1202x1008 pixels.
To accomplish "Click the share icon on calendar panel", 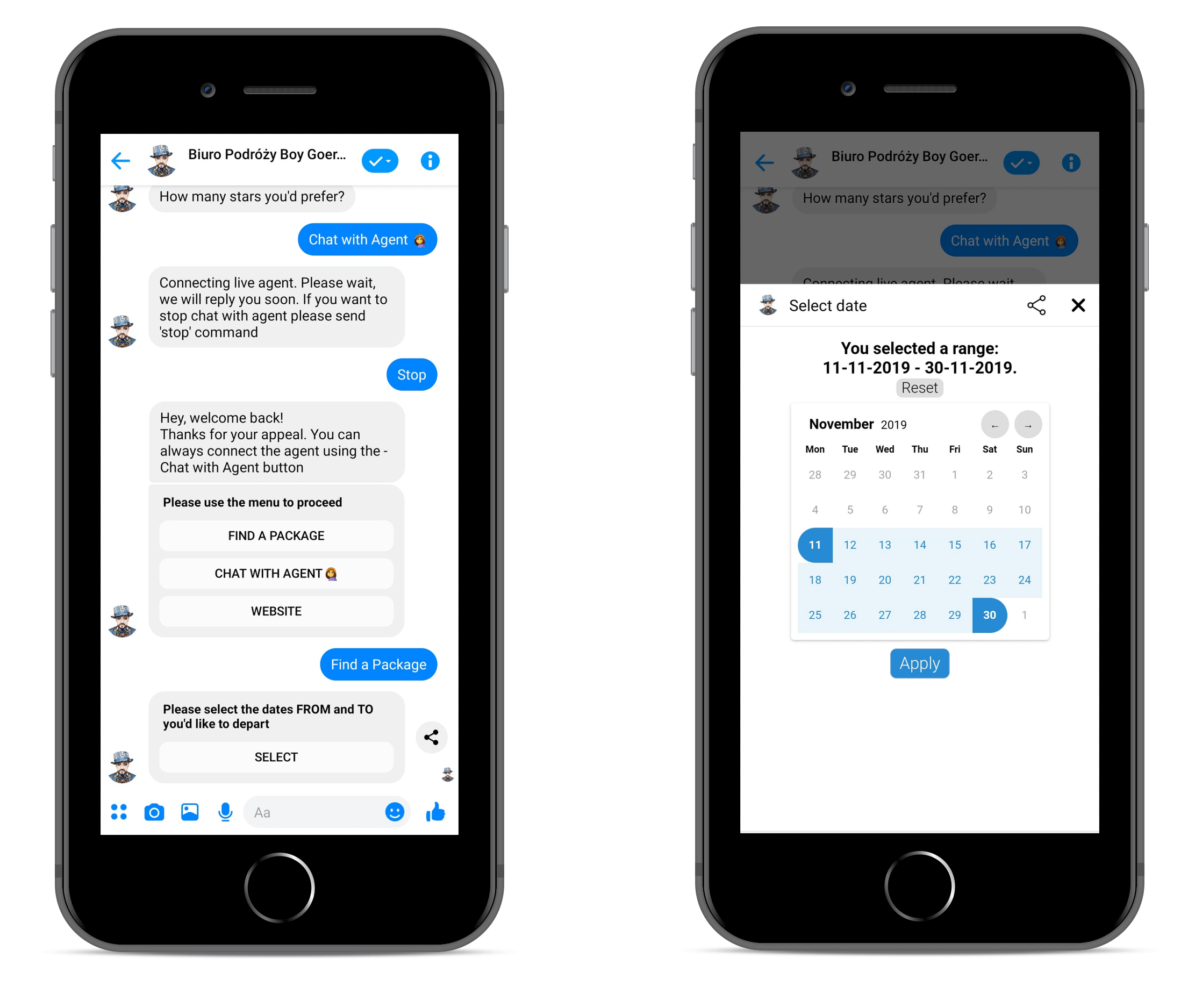I will click(x=1038, y=306).
